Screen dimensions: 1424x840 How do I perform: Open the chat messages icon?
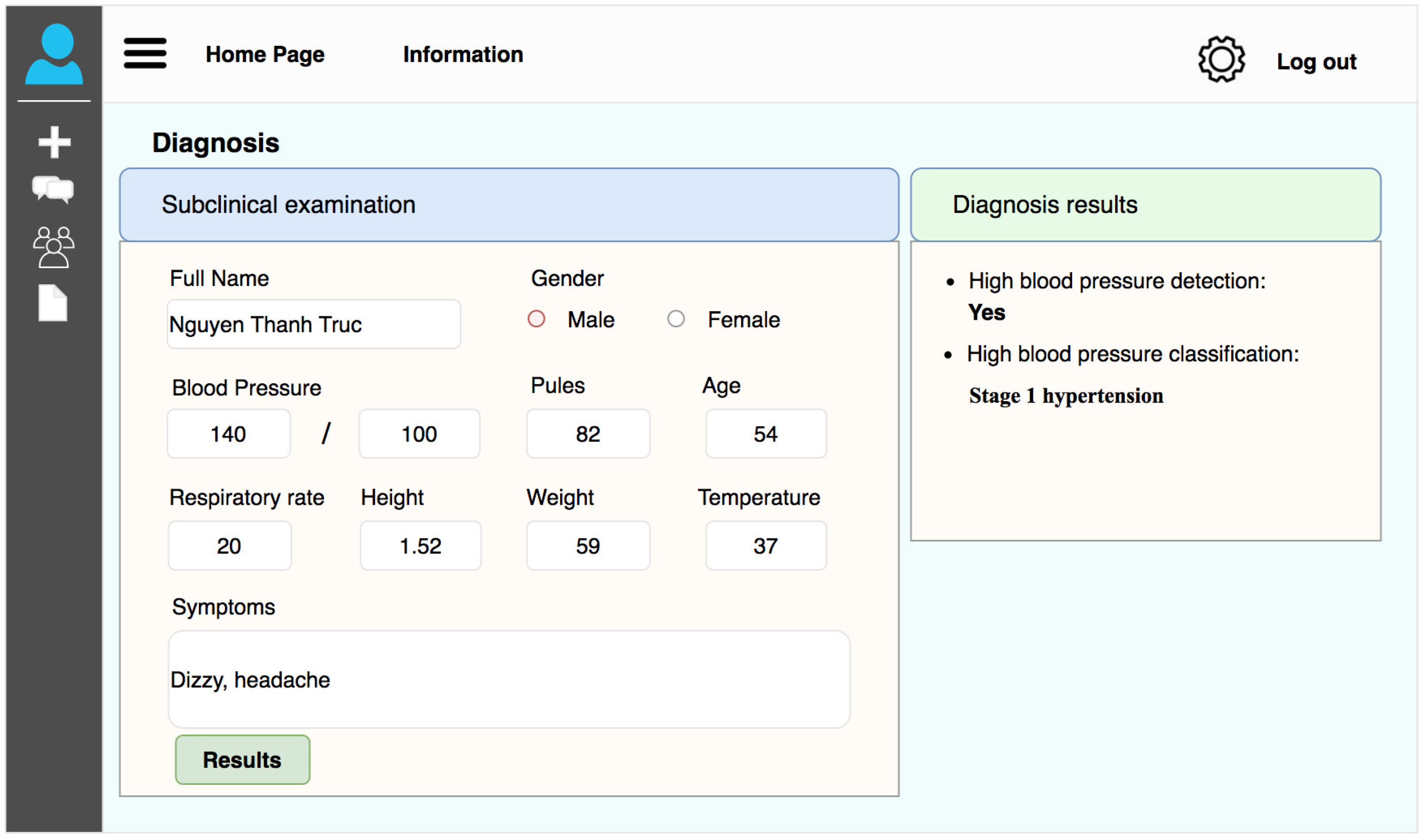[x=53, y=190]
